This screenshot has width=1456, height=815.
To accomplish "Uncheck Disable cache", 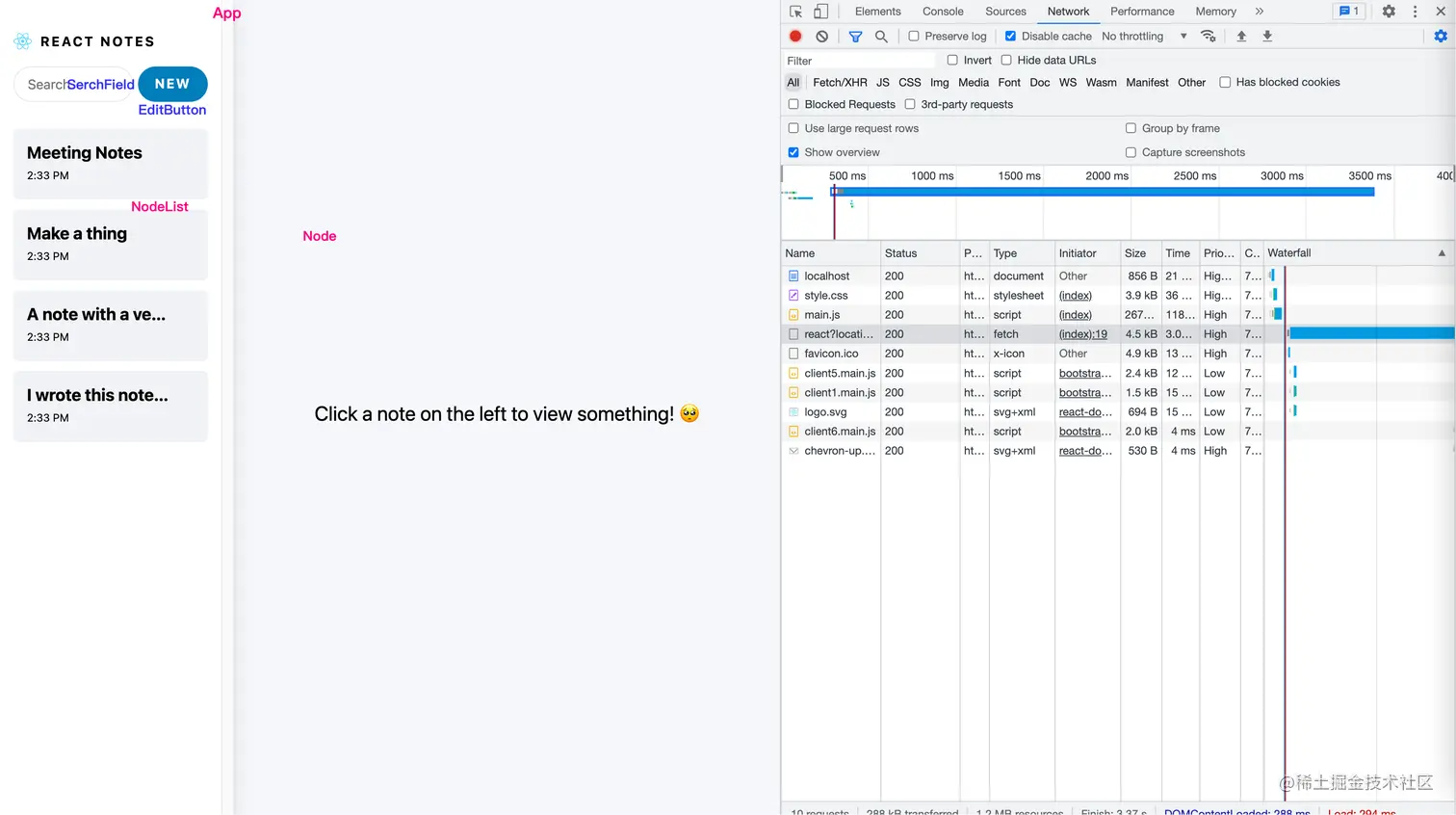I will click(1010, 36).
